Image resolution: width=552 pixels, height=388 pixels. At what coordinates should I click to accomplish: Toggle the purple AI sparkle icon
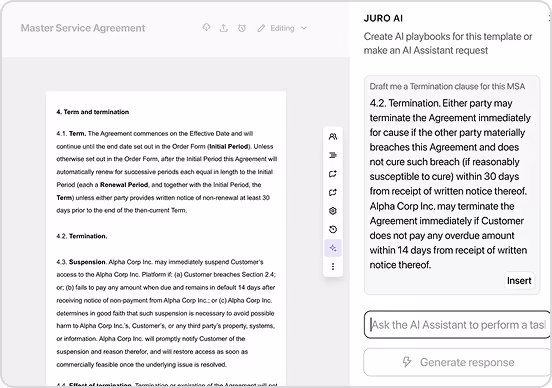pos(333,248)
